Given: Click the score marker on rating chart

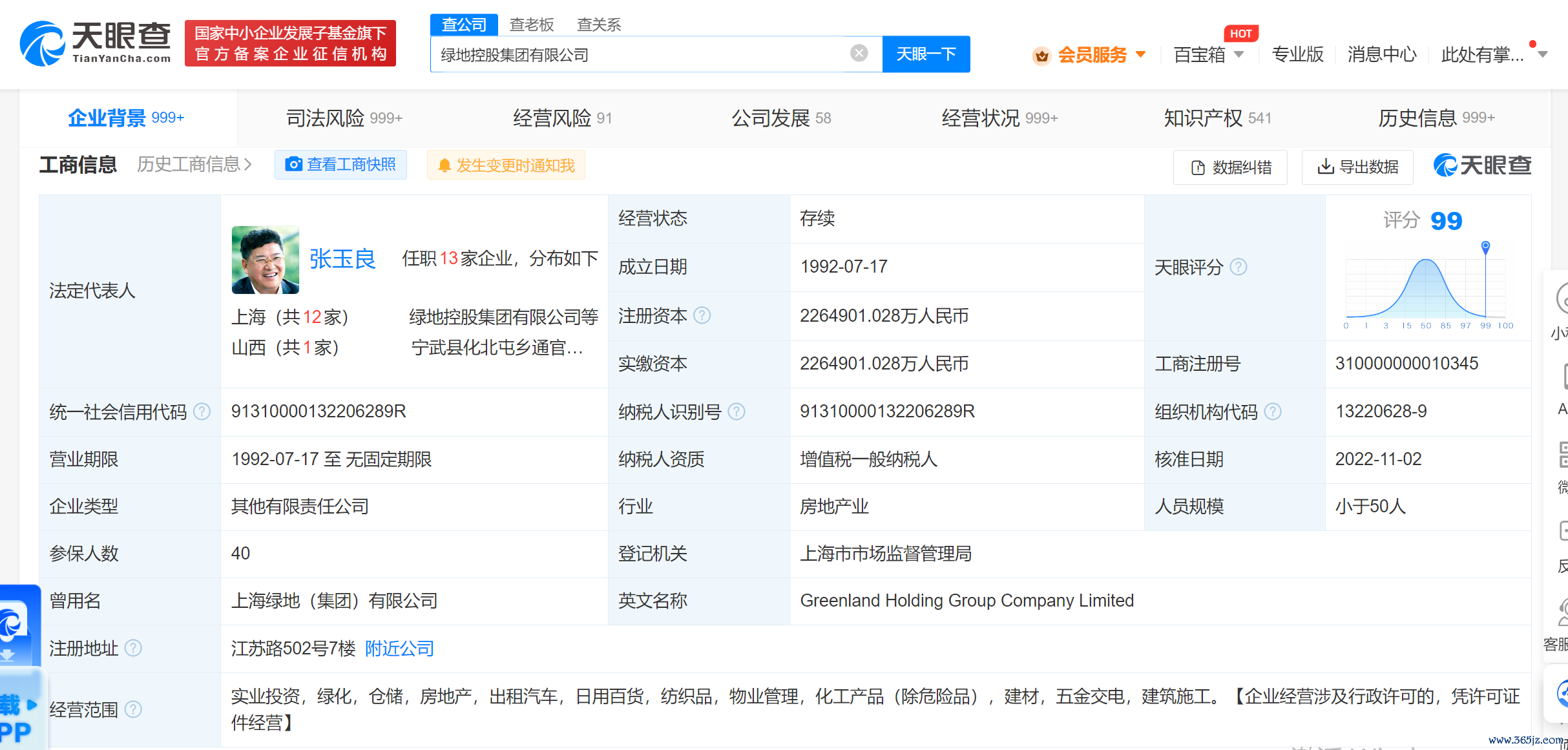Looking at the screenshot, I should coord(1485,246).
